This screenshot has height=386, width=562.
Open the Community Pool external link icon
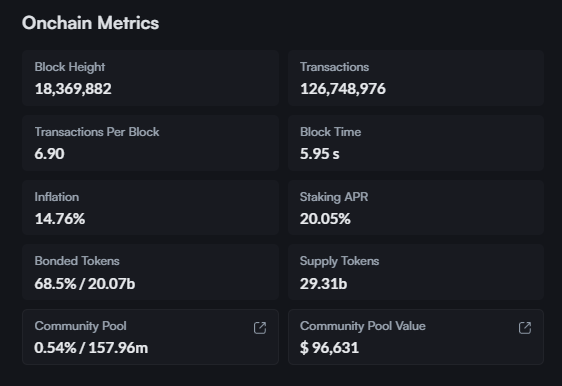click(x=260, y=328)
